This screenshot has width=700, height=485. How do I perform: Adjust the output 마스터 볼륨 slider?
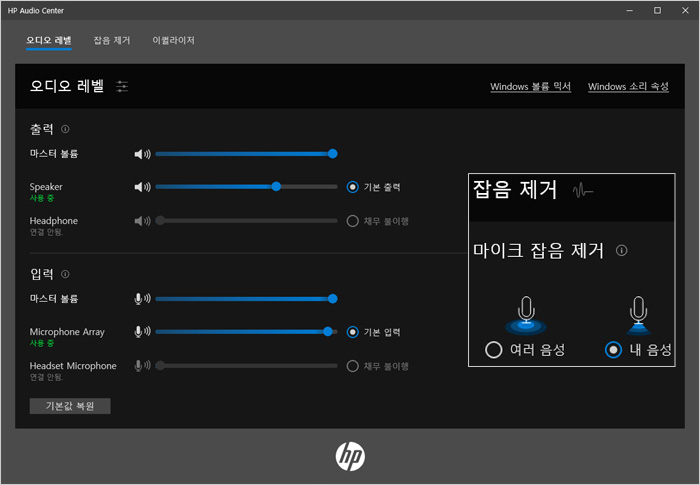246,154
